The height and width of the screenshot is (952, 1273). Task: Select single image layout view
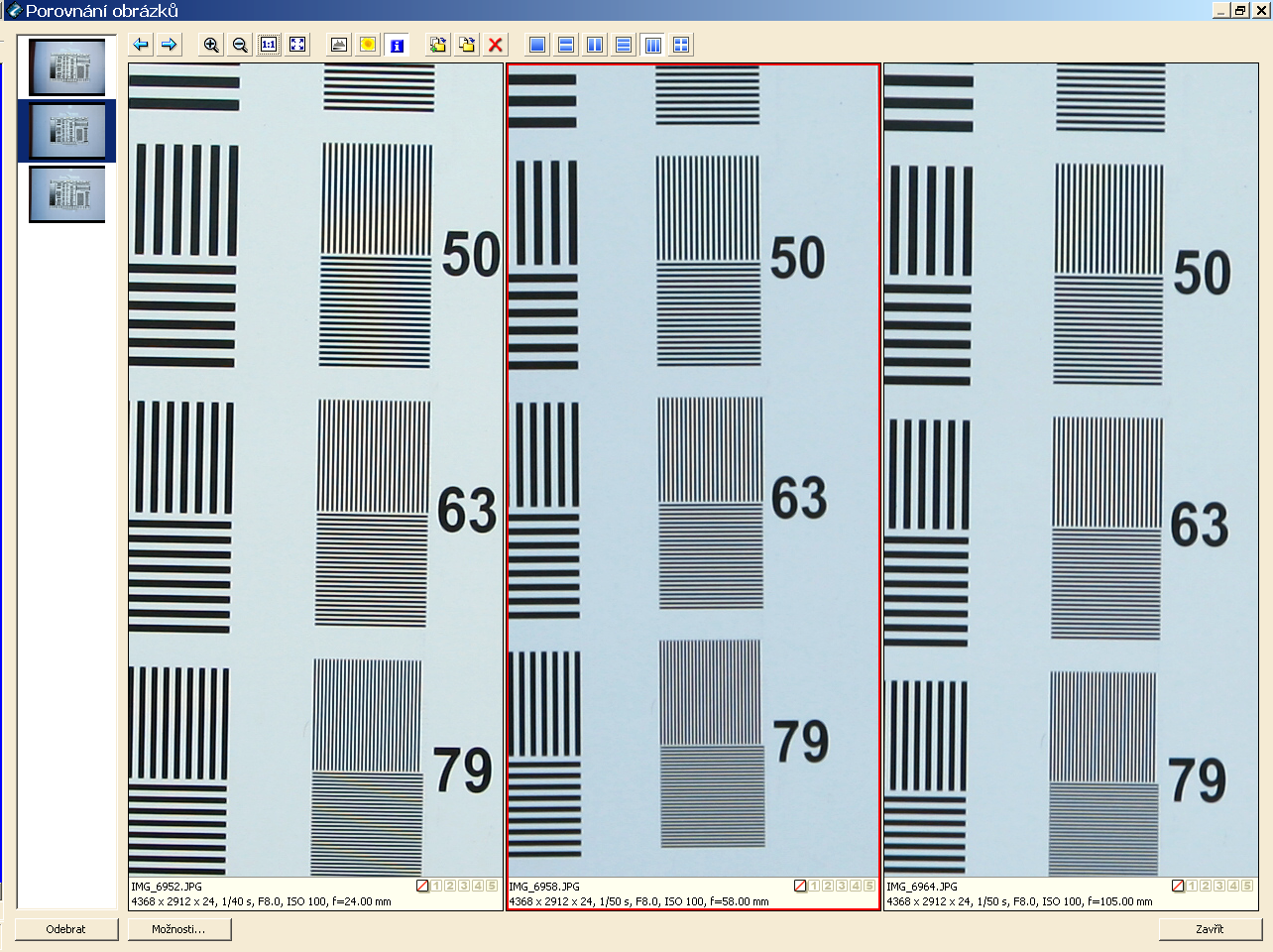537,45
